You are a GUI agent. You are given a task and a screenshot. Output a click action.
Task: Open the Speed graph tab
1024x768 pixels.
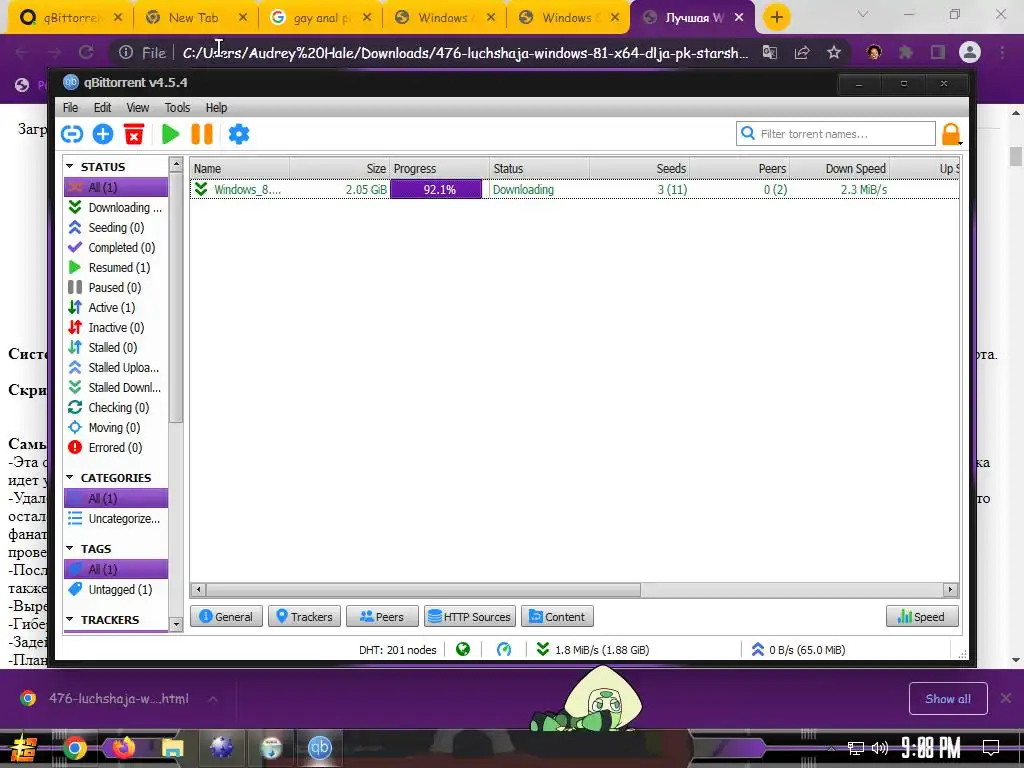point(922,616)
